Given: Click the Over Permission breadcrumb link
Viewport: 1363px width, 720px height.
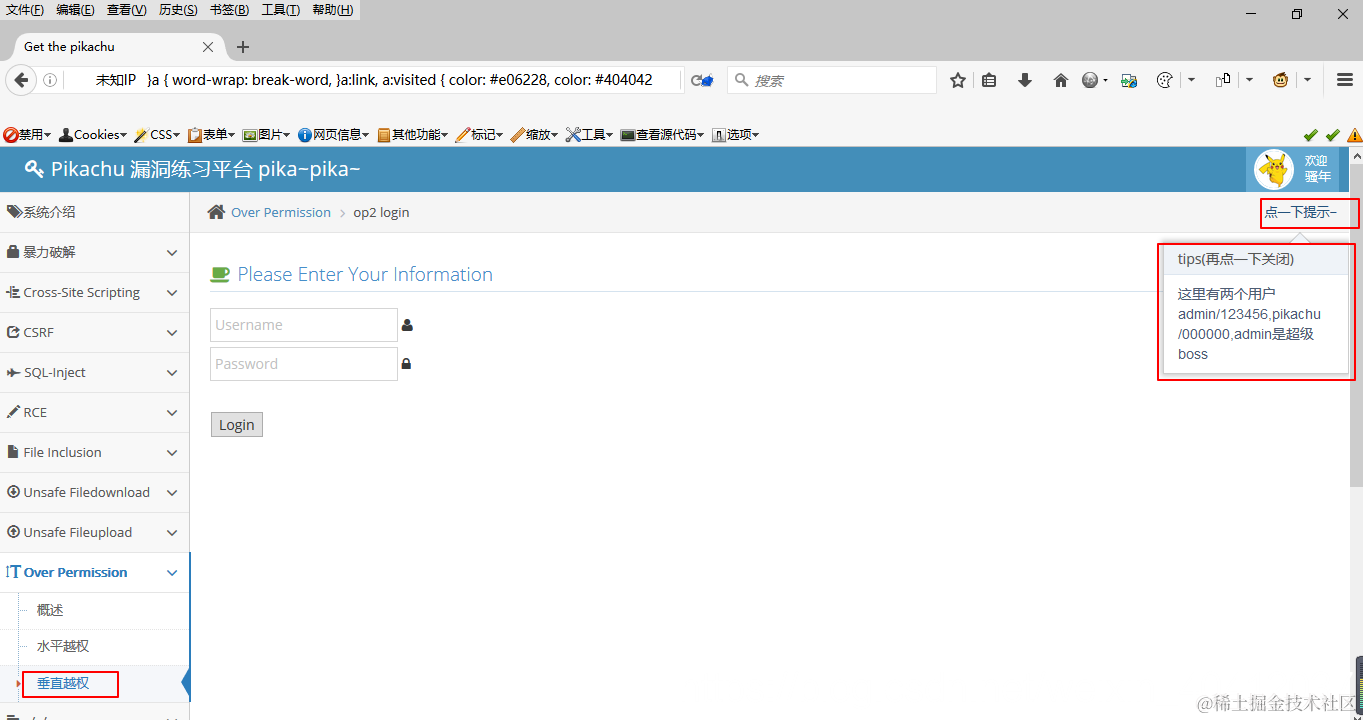Looking at the screenshot, I should tap(281, 212).
